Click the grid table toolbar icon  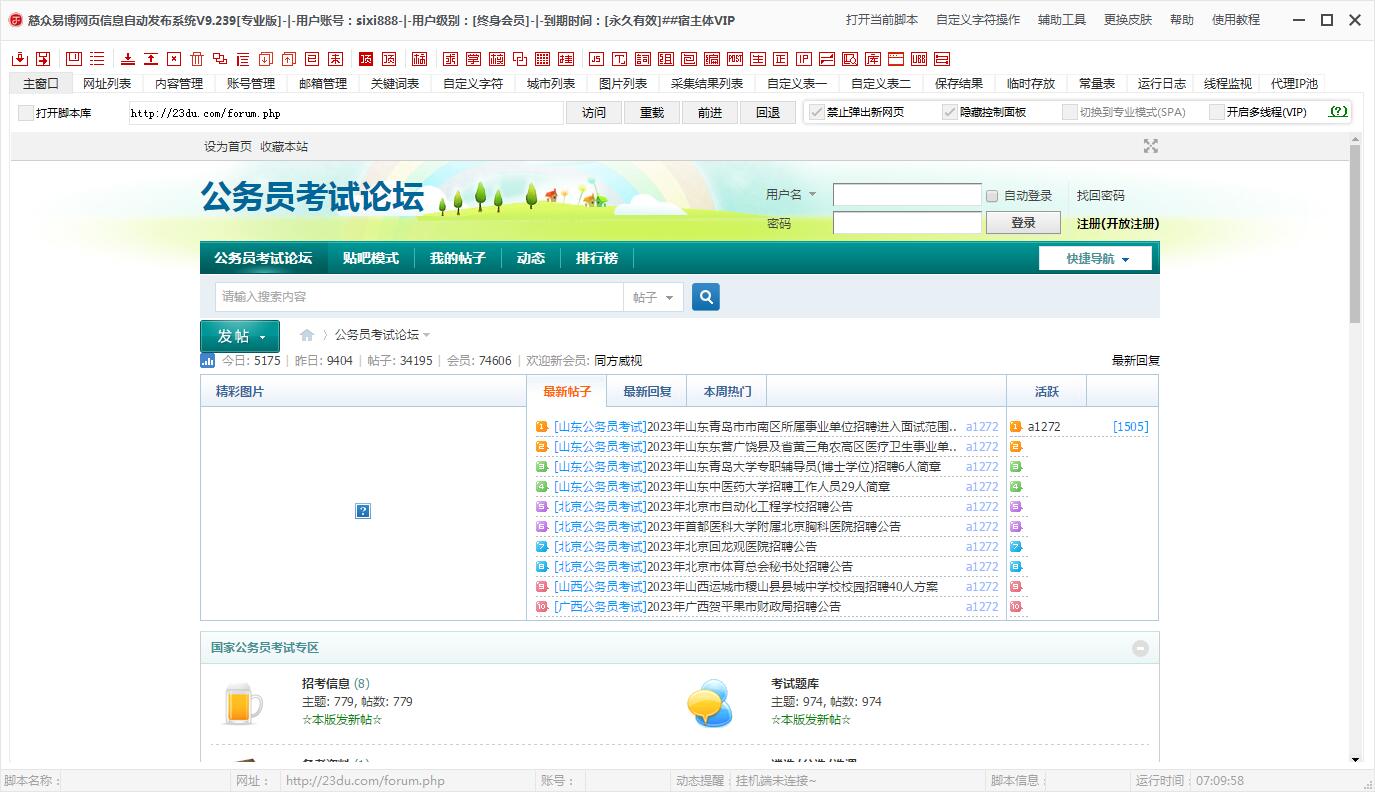pos(542,59)
